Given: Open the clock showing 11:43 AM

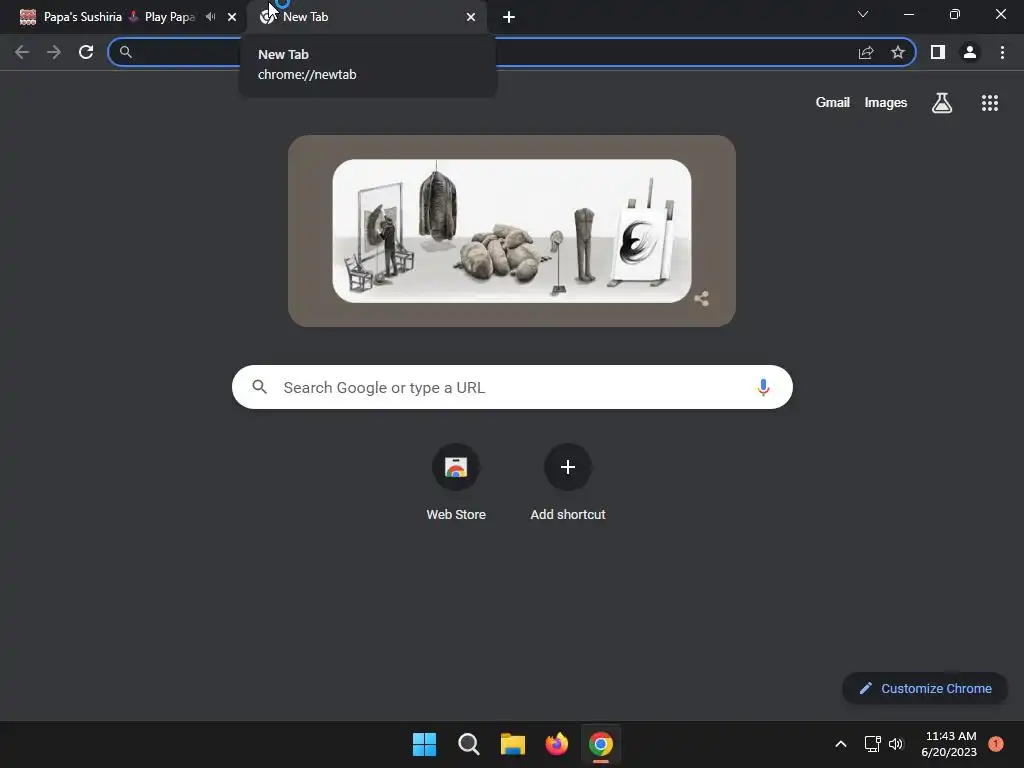Looking at the screenshot, I should (x=949, y=744).
